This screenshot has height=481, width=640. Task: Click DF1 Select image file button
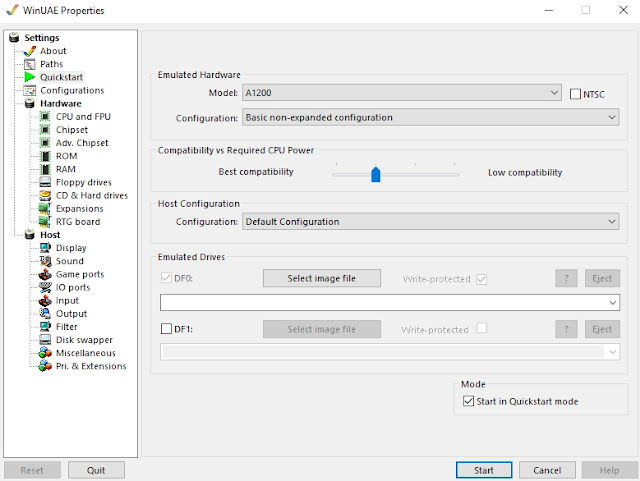[322, 329]
